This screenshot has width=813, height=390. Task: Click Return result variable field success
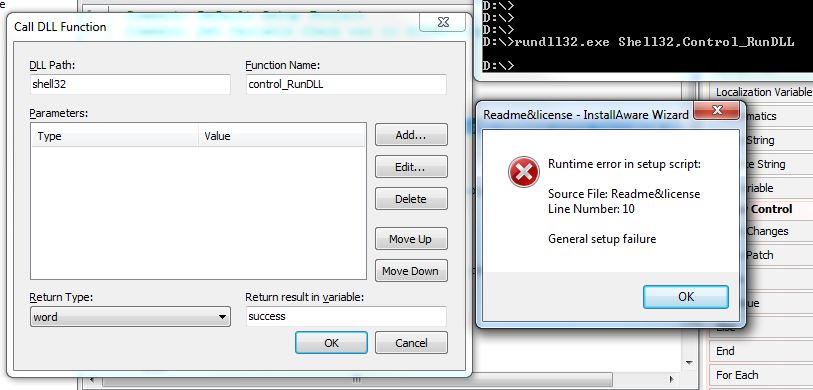coord(346,316)
